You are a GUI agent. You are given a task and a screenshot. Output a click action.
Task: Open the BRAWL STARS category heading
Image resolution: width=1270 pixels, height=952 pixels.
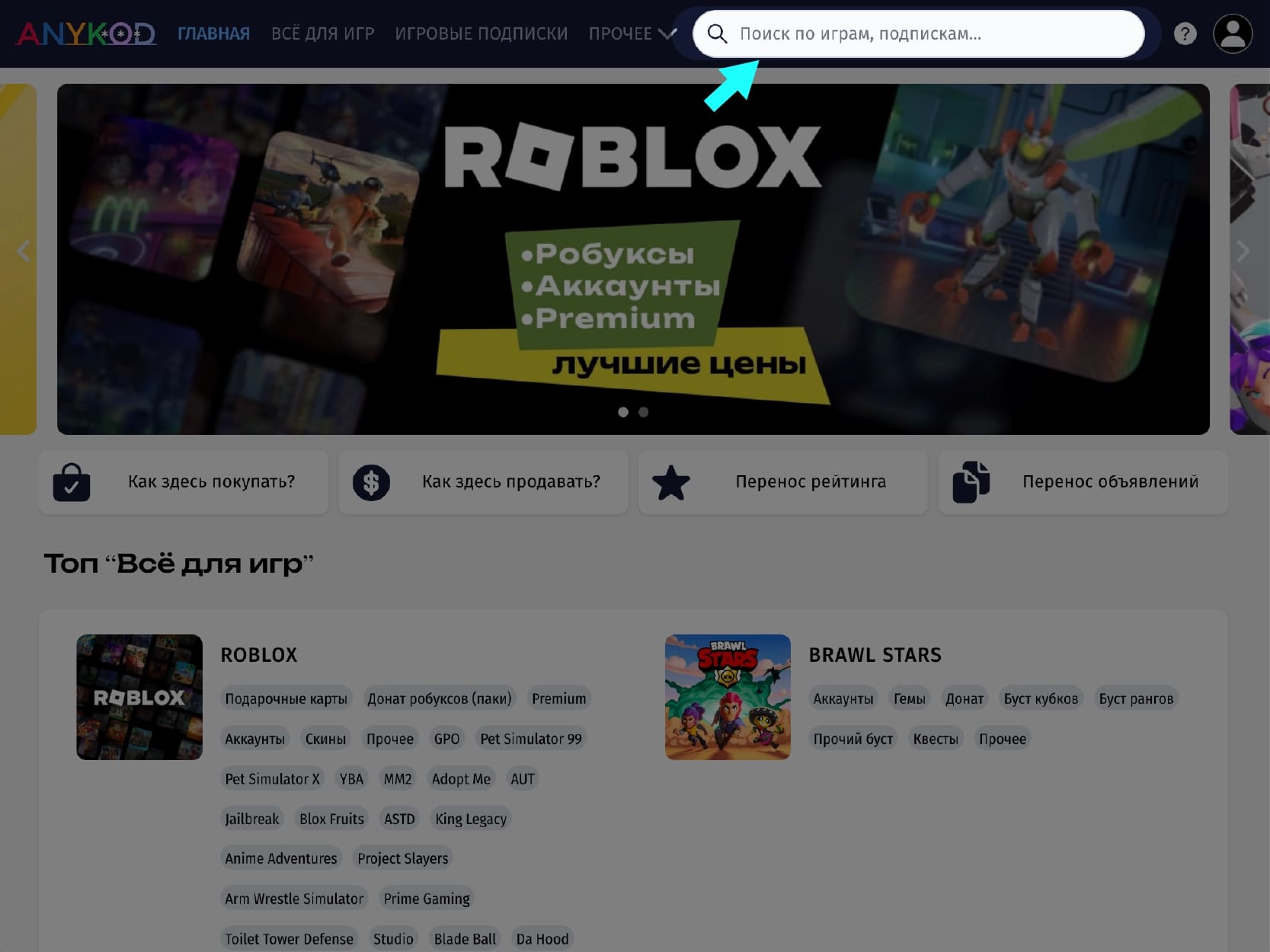click(875, 655)
